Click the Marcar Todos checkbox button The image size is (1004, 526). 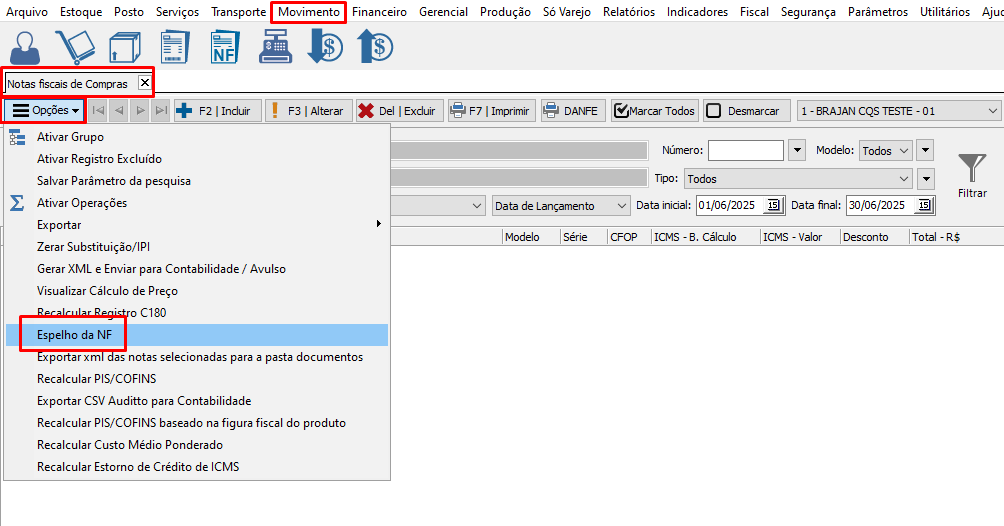point(654,111)
